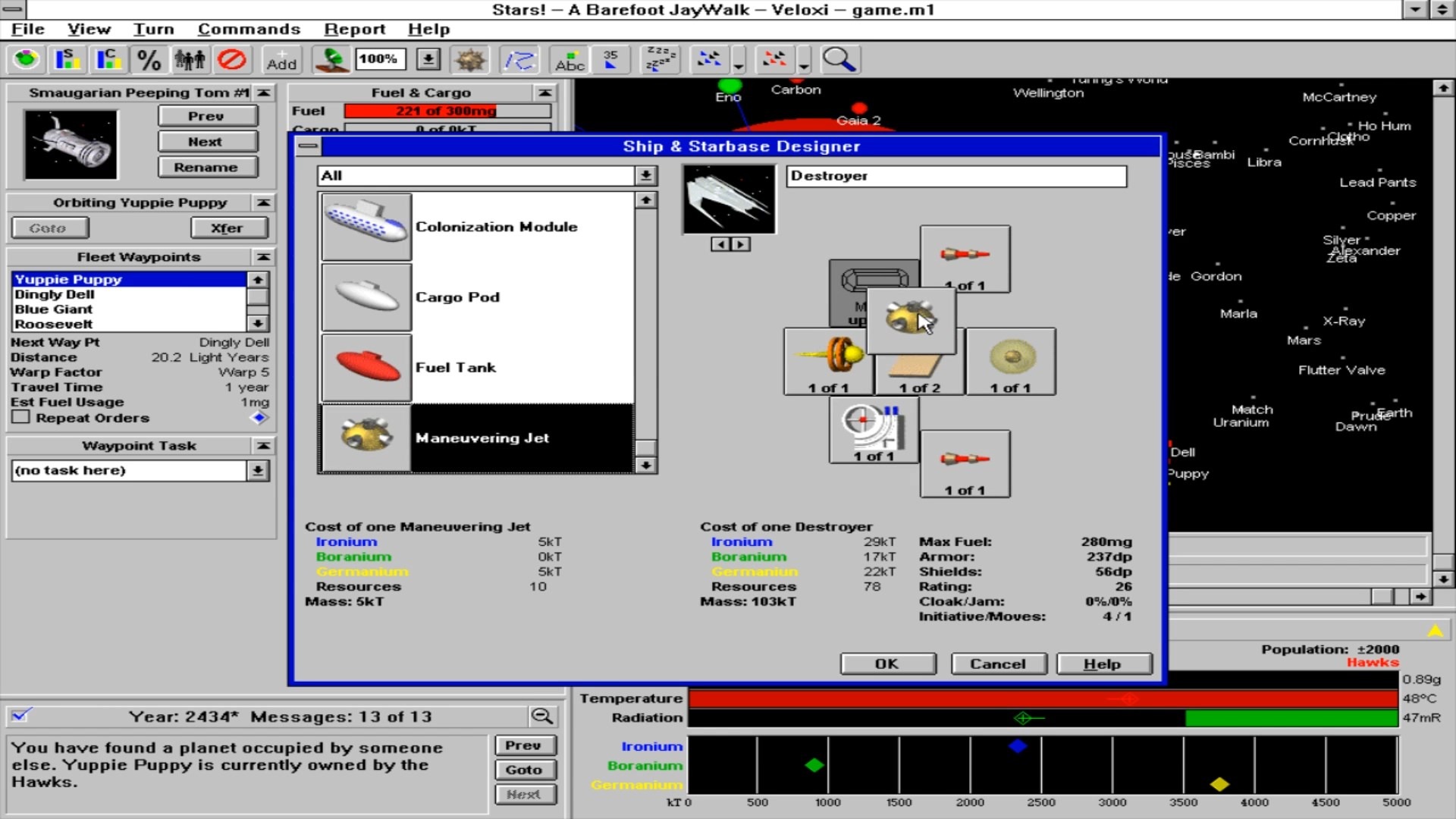Viewport: 1456px width, 819px height.
Task: Click the component list scroll-up arrow
Action: point(645,200)
